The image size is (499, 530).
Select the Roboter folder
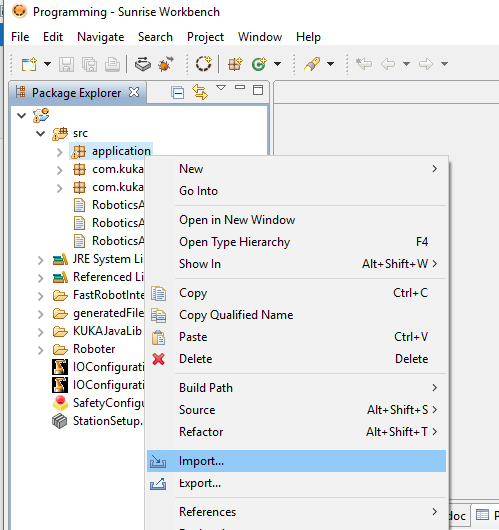[x=84, y=349]
